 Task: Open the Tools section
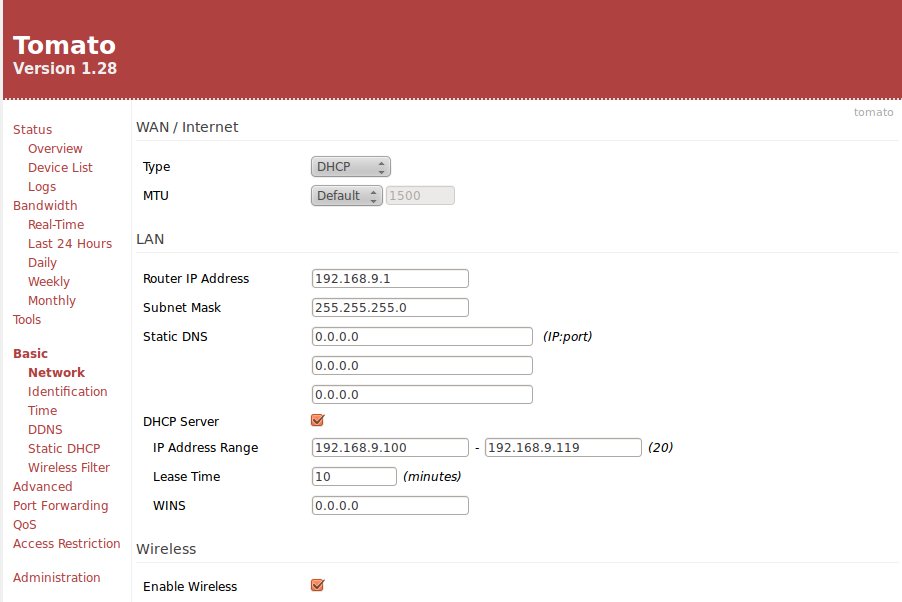(27, 319)
